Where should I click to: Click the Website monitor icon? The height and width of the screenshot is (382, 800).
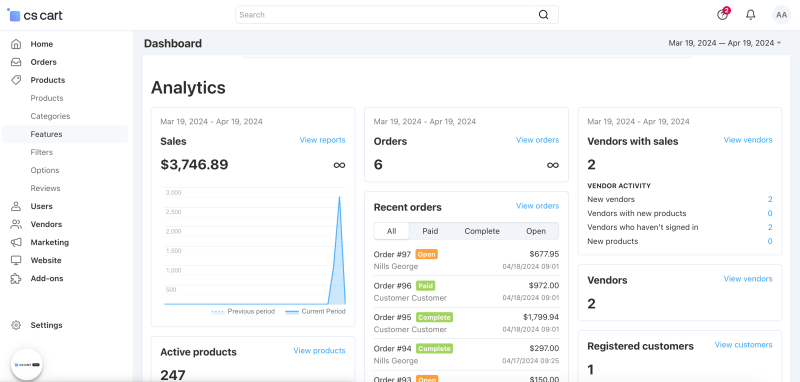pos(16,260)
